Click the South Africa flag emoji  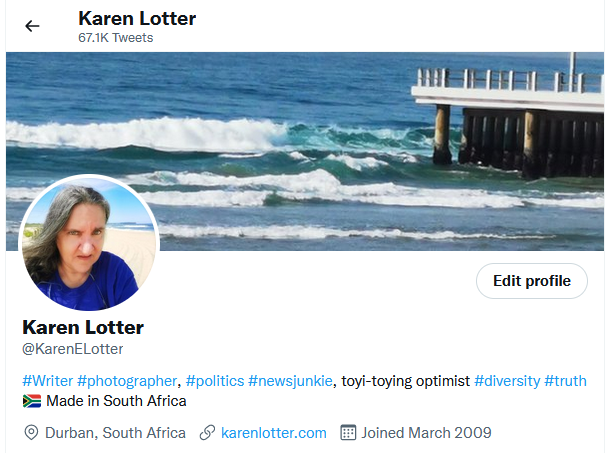32,401
